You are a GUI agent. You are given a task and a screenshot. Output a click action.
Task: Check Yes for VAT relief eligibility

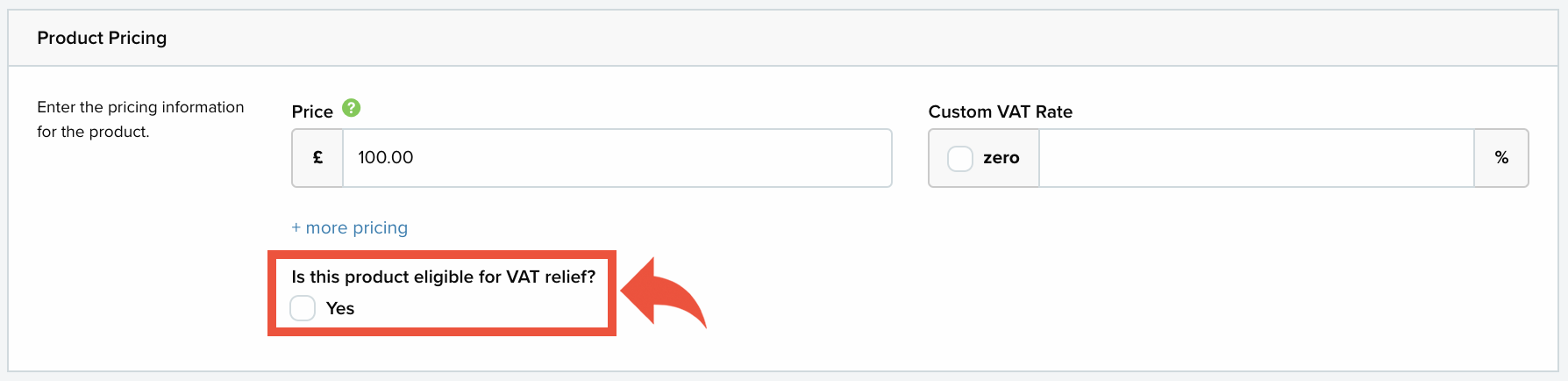(303, 308)
